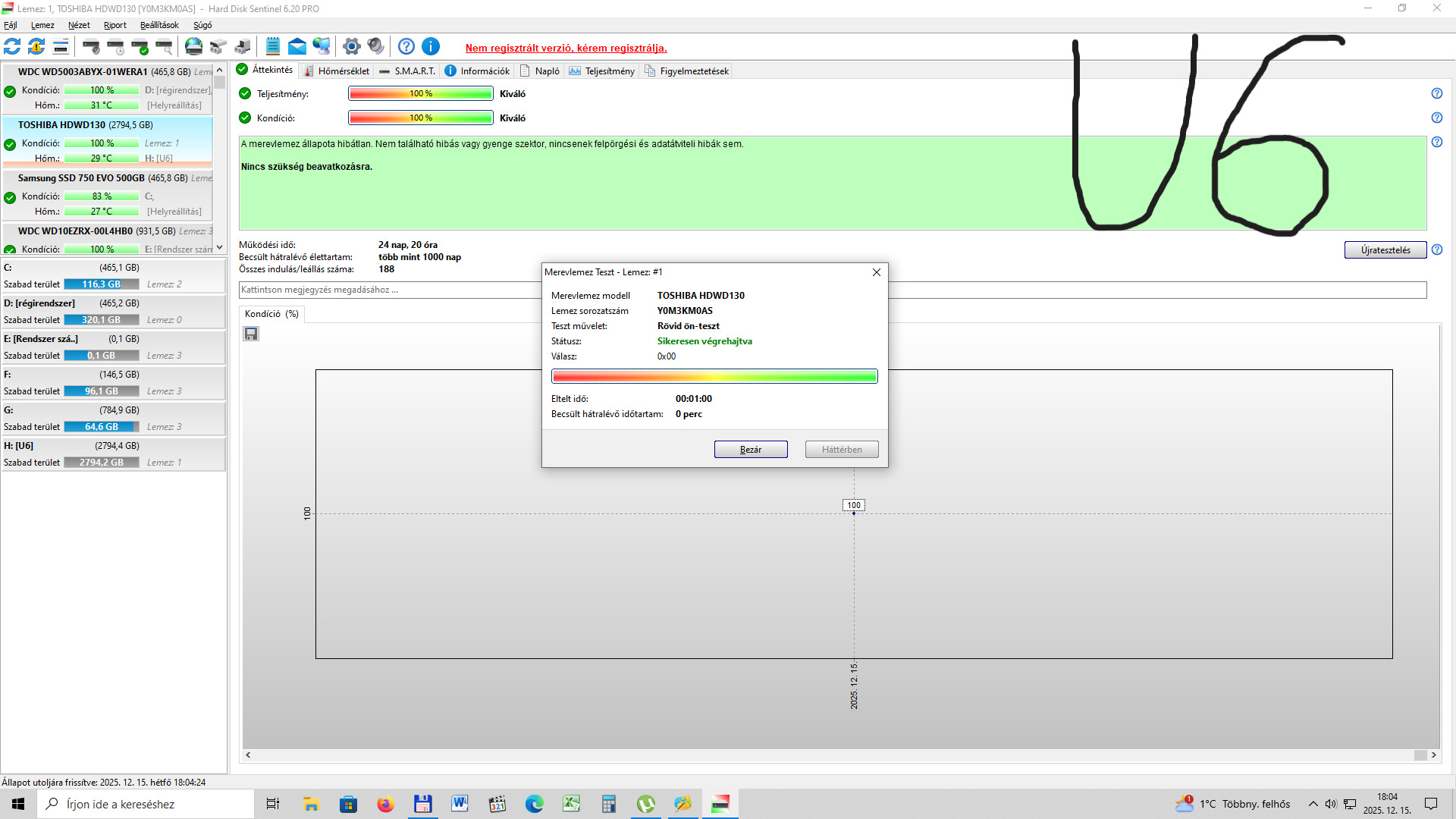Click the sound speaker toolbar icon
The width and height of the screenshot is (1456, 819).
[x=375, y=46]
